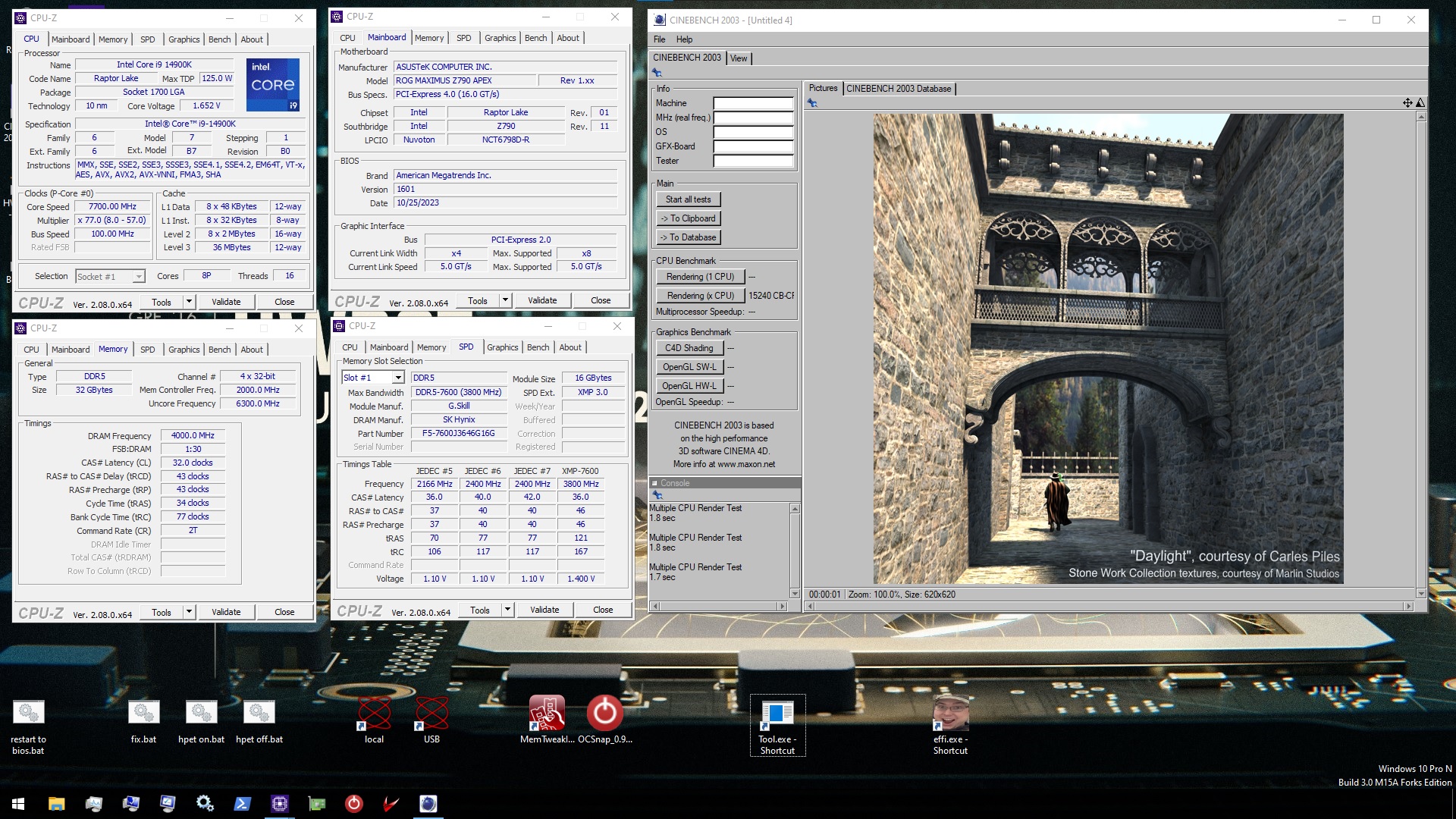The image size is (1456, 819).
Task: Select the Tool.exe Shortcut desktop icon
Action: [x=777, y=726]
